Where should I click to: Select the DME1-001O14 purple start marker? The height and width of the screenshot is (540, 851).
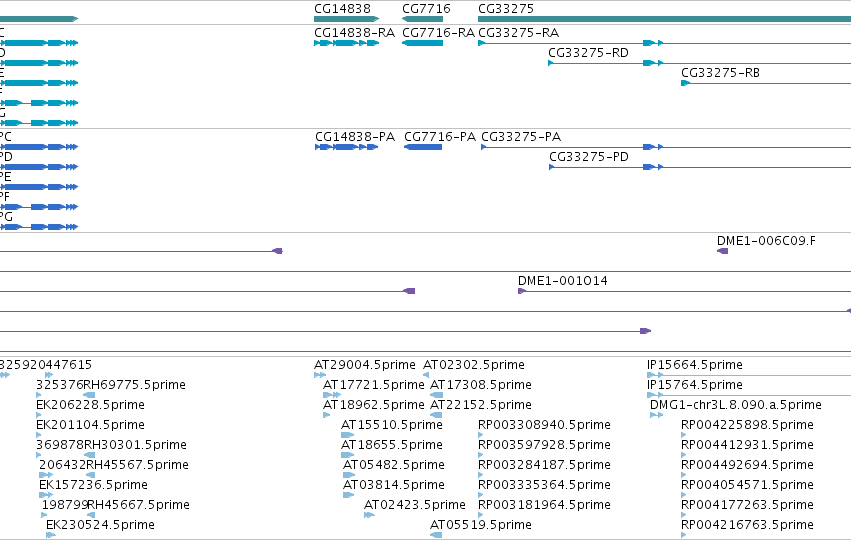coord(522,291)
